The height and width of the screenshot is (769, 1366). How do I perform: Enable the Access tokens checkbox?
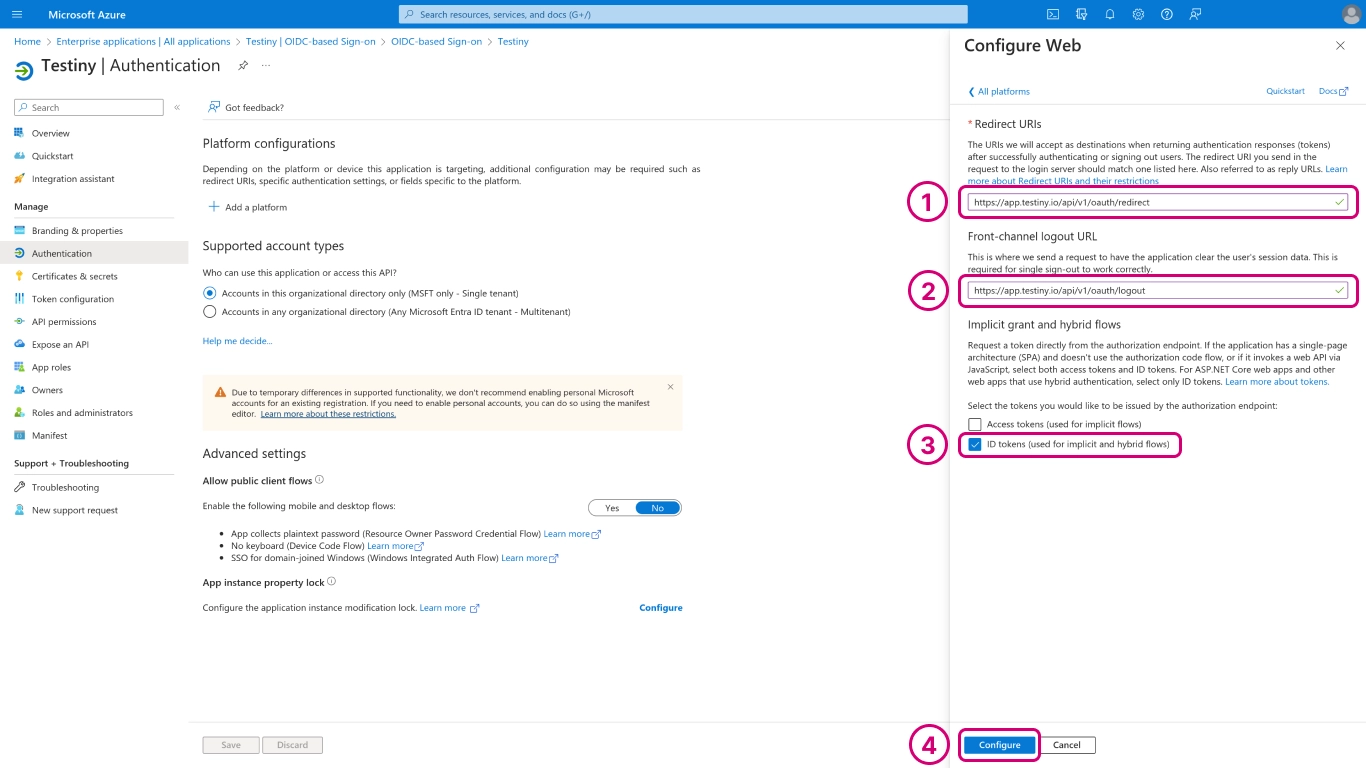pyautogui.click(x=975, y=424)
